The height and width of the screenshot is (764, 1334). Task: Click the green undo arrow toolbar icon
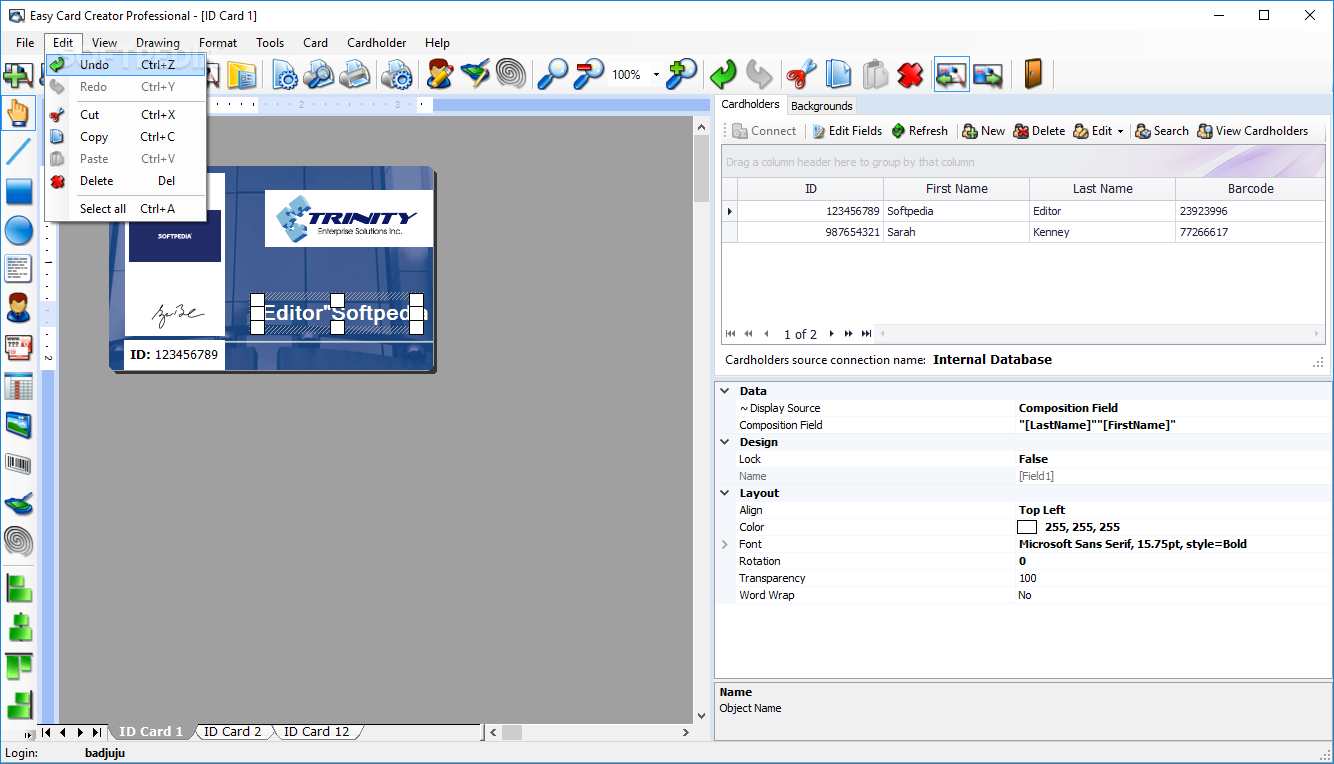(x=723, y=75)
